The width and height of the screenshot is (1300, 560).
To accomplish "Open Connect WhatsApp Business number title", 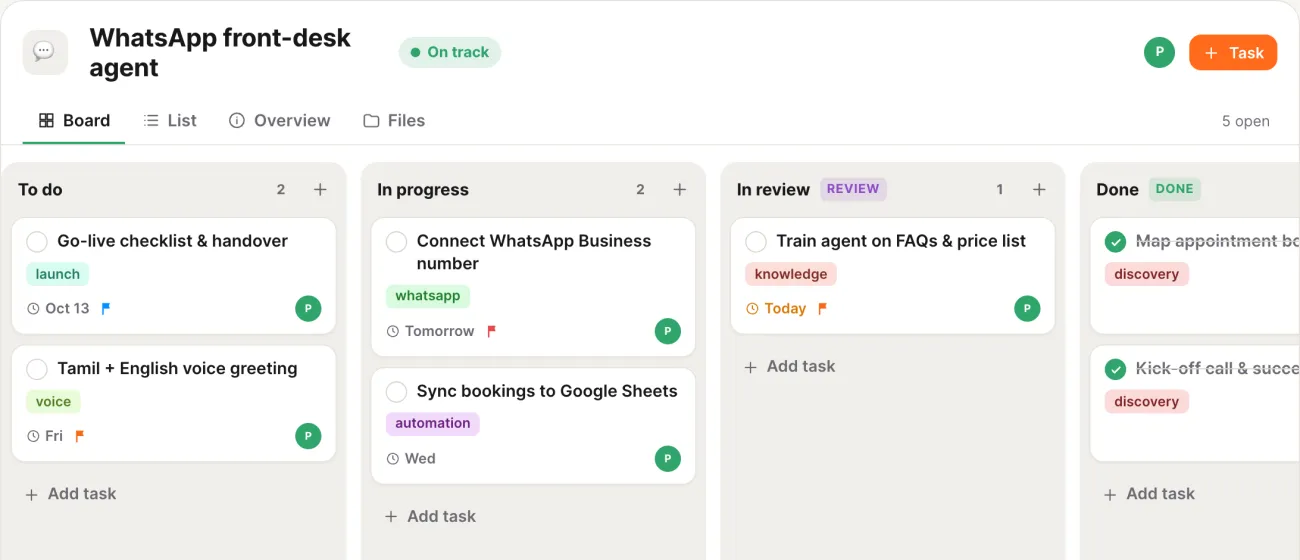I will pyautogui.click(x=534, y=252).
